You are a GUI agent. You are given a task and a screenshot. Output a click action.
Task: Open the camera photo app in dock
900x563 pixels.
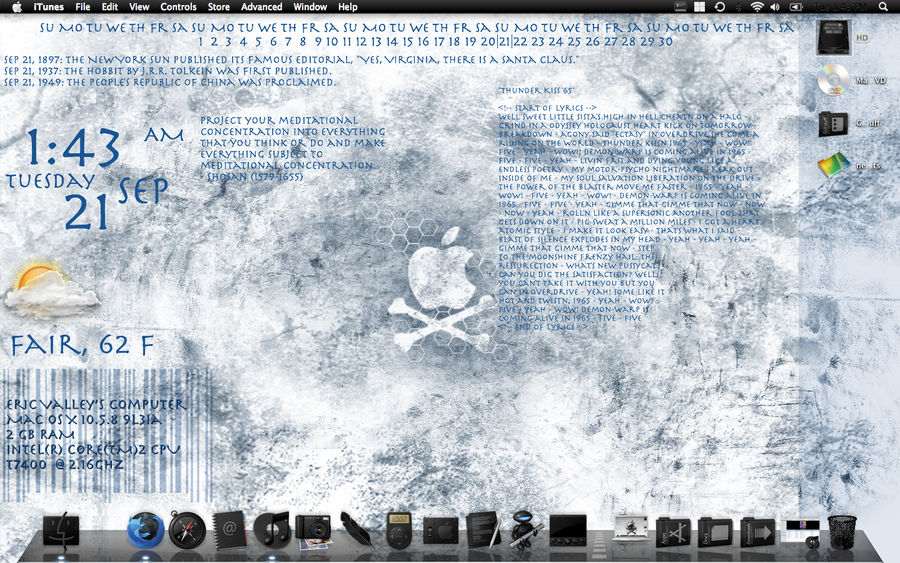[x=313, y=530]
